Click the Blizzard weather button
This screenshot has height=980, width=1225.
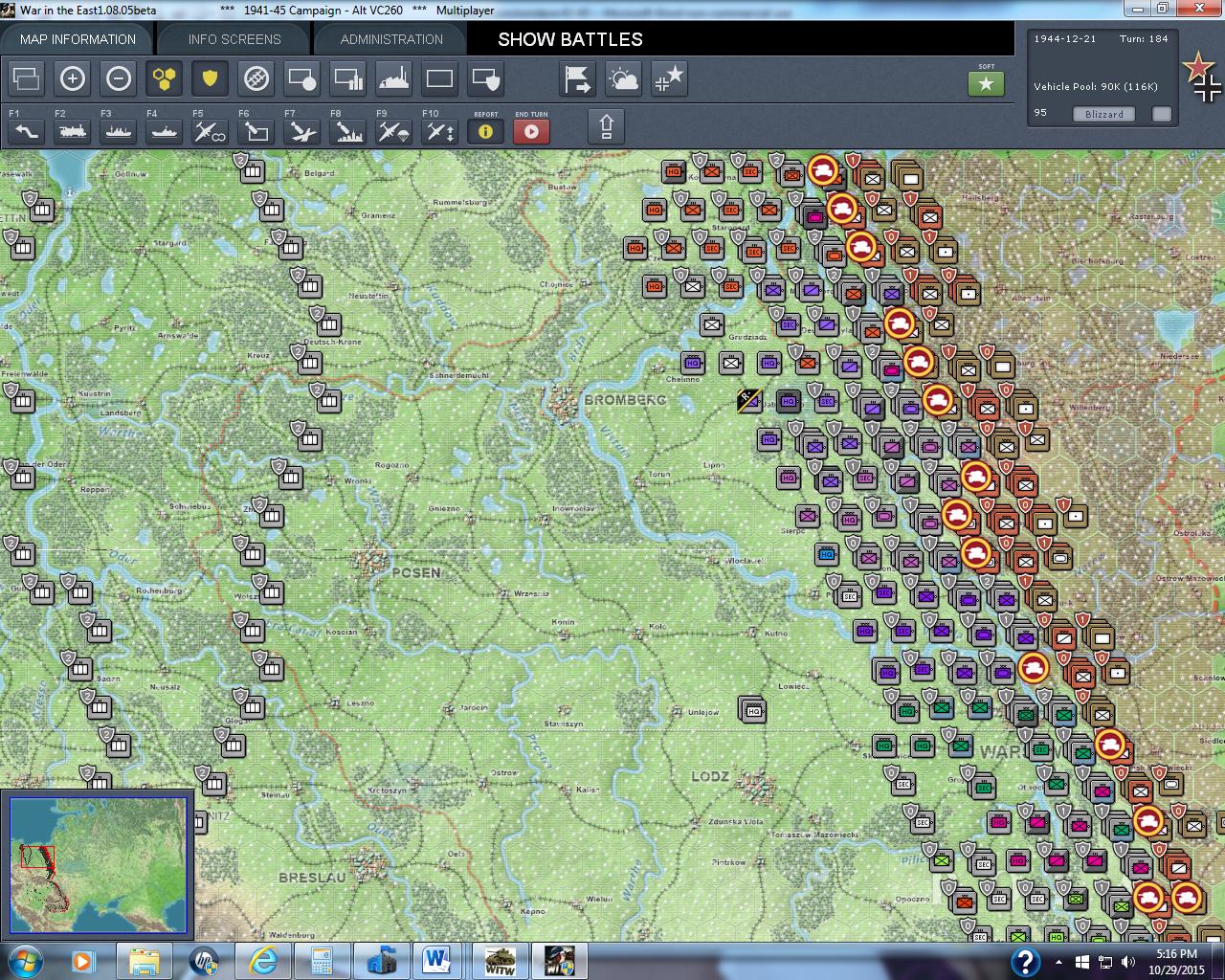click(x=1103, y=114)
